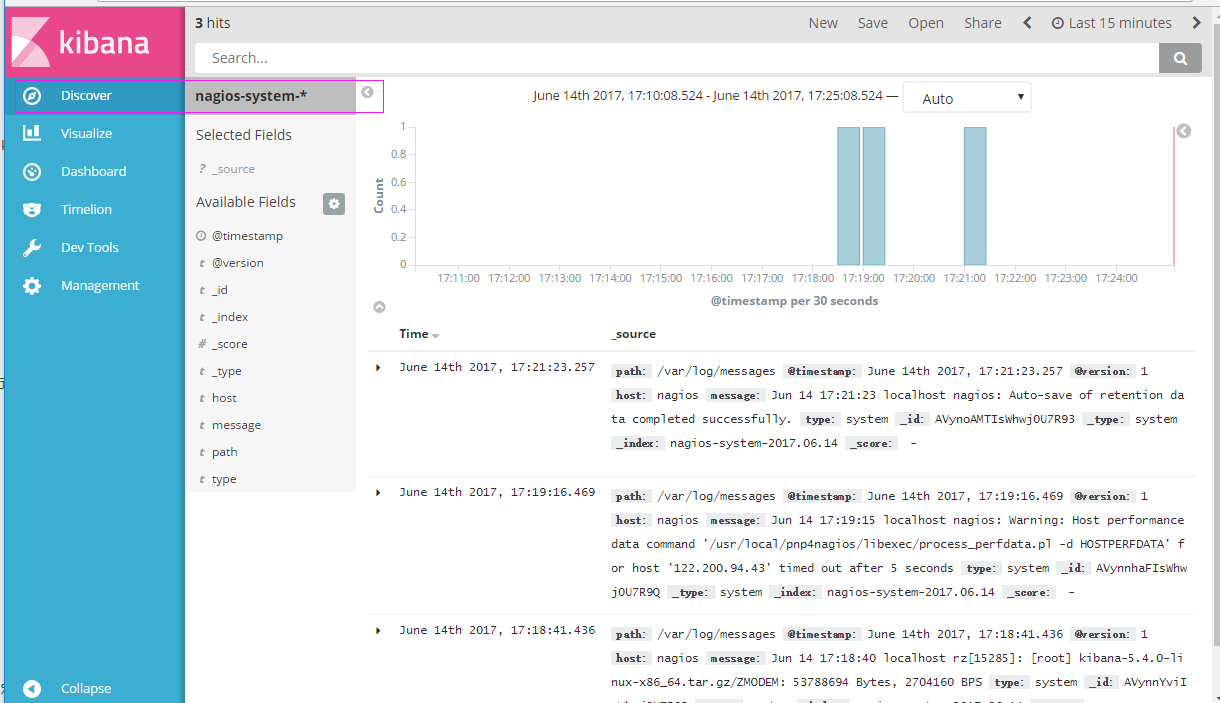Open the Auto interval dropdown
The height and width of the screenshot is (703, 1220).
pos(966,98)
